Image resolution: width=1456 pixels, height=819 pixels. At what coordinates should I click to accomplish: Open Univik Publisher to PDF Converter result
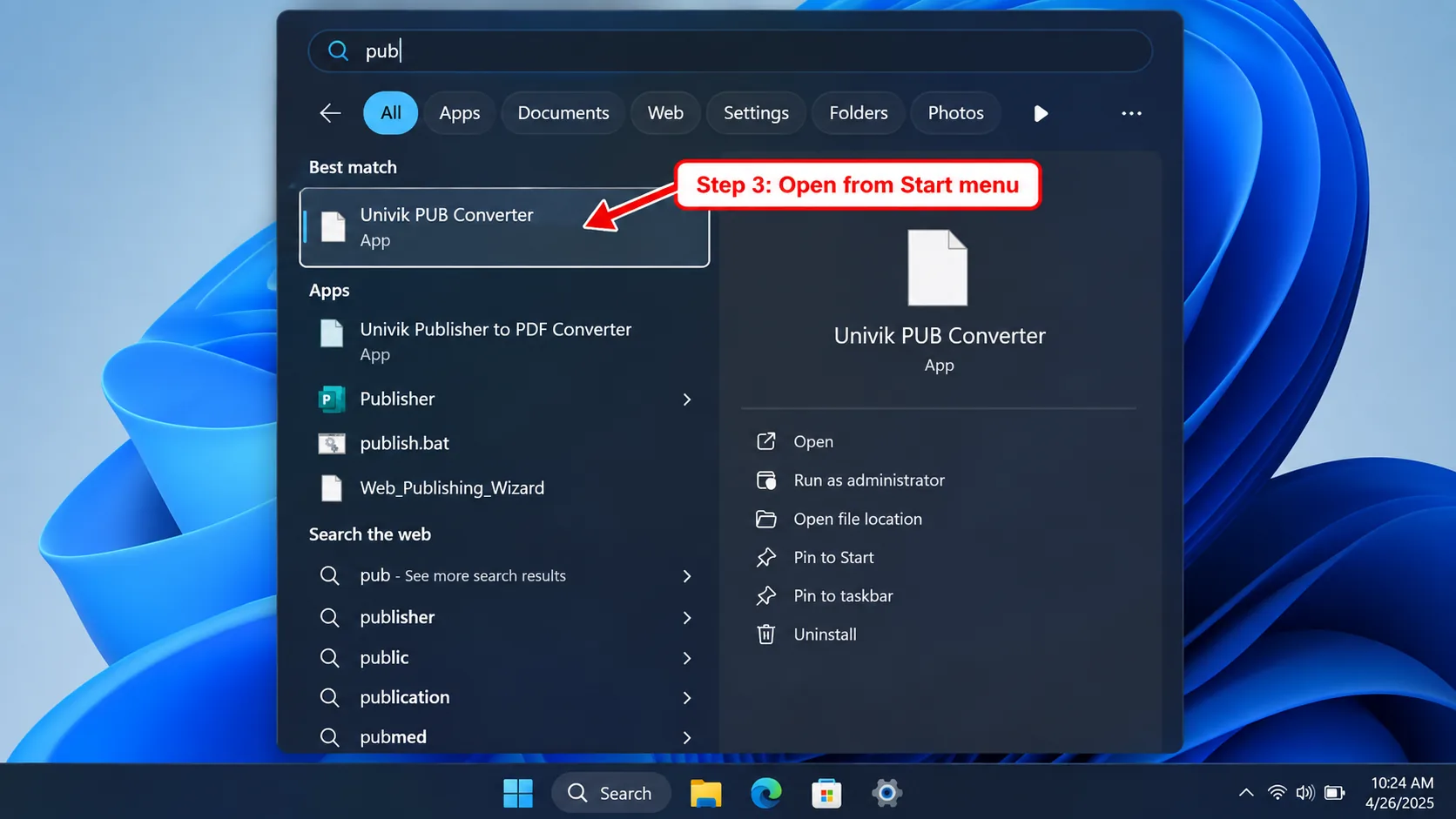coord(504,341)
